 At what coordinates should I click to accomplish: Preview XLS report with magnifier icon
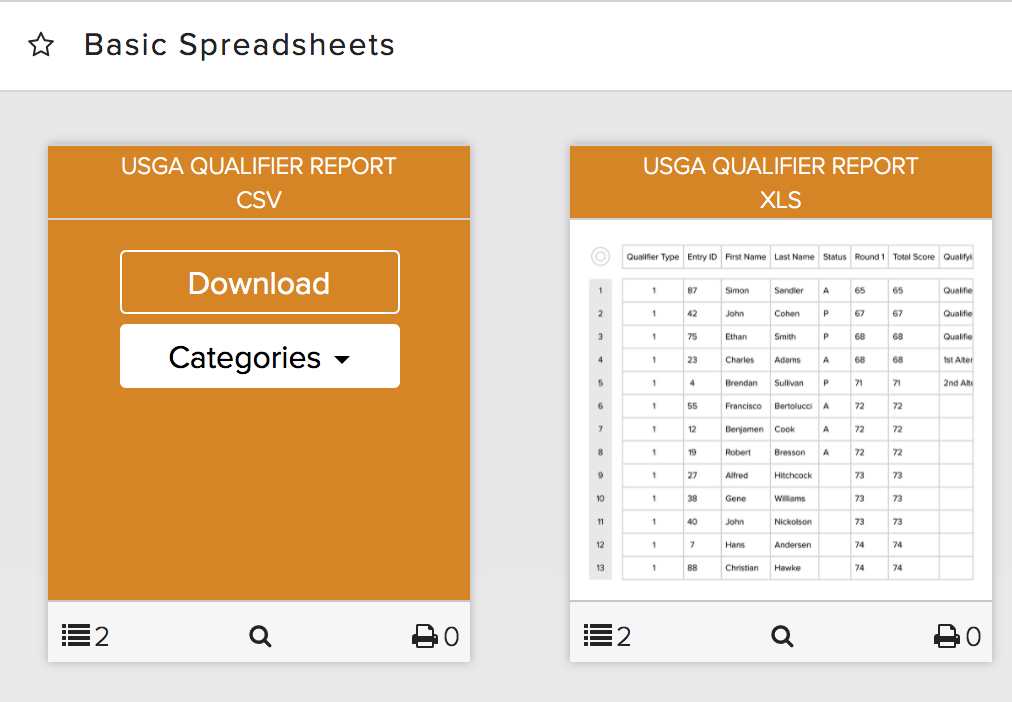pyautogui.click(x=782, y=636)
